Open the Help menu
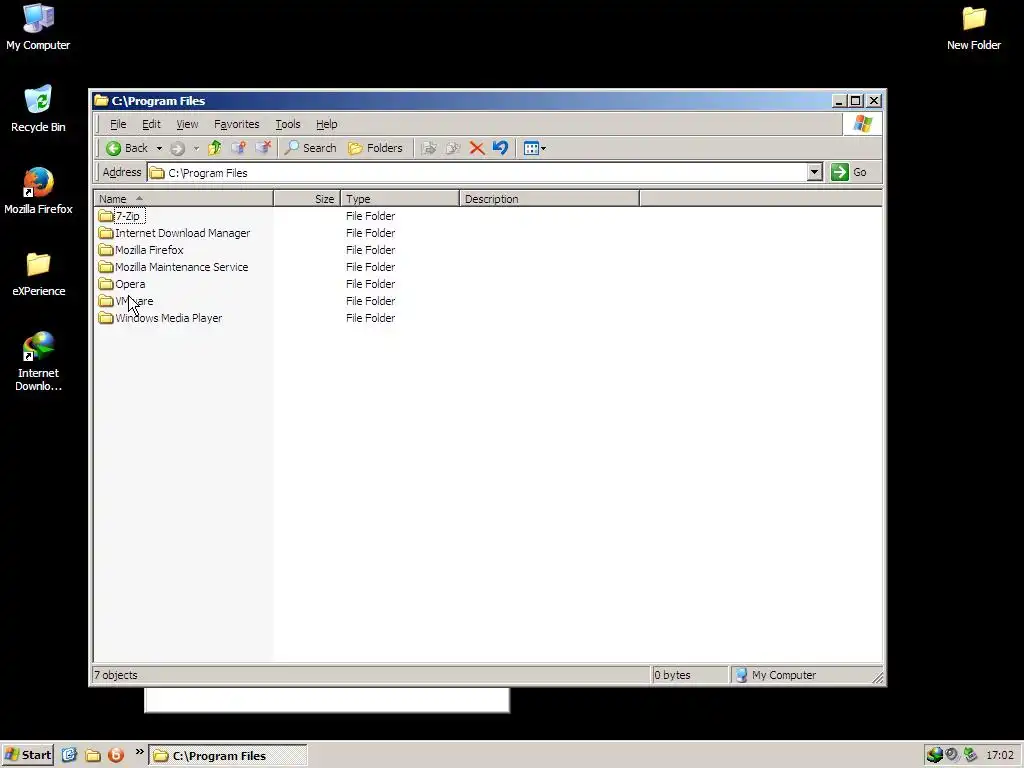 pos(327,124)
